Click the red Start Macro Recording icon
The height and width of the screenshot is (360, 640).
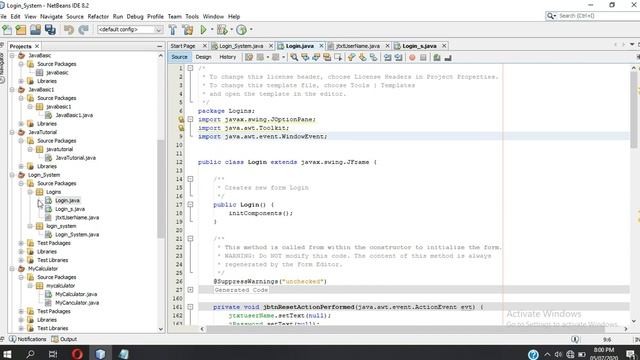(x=412, y=58)
